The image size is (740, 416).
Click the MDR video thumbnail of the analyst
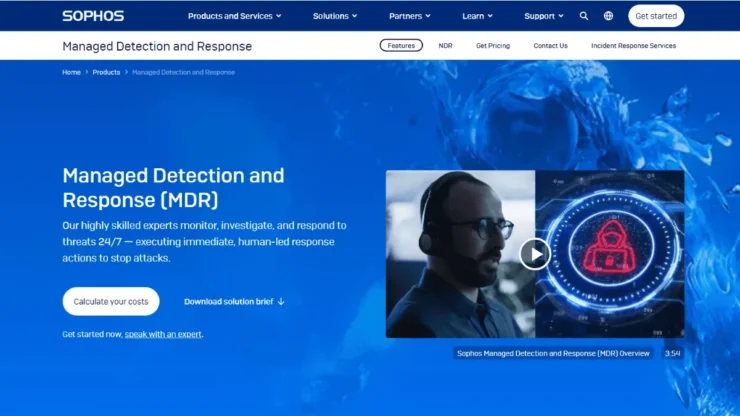[460, 254]
